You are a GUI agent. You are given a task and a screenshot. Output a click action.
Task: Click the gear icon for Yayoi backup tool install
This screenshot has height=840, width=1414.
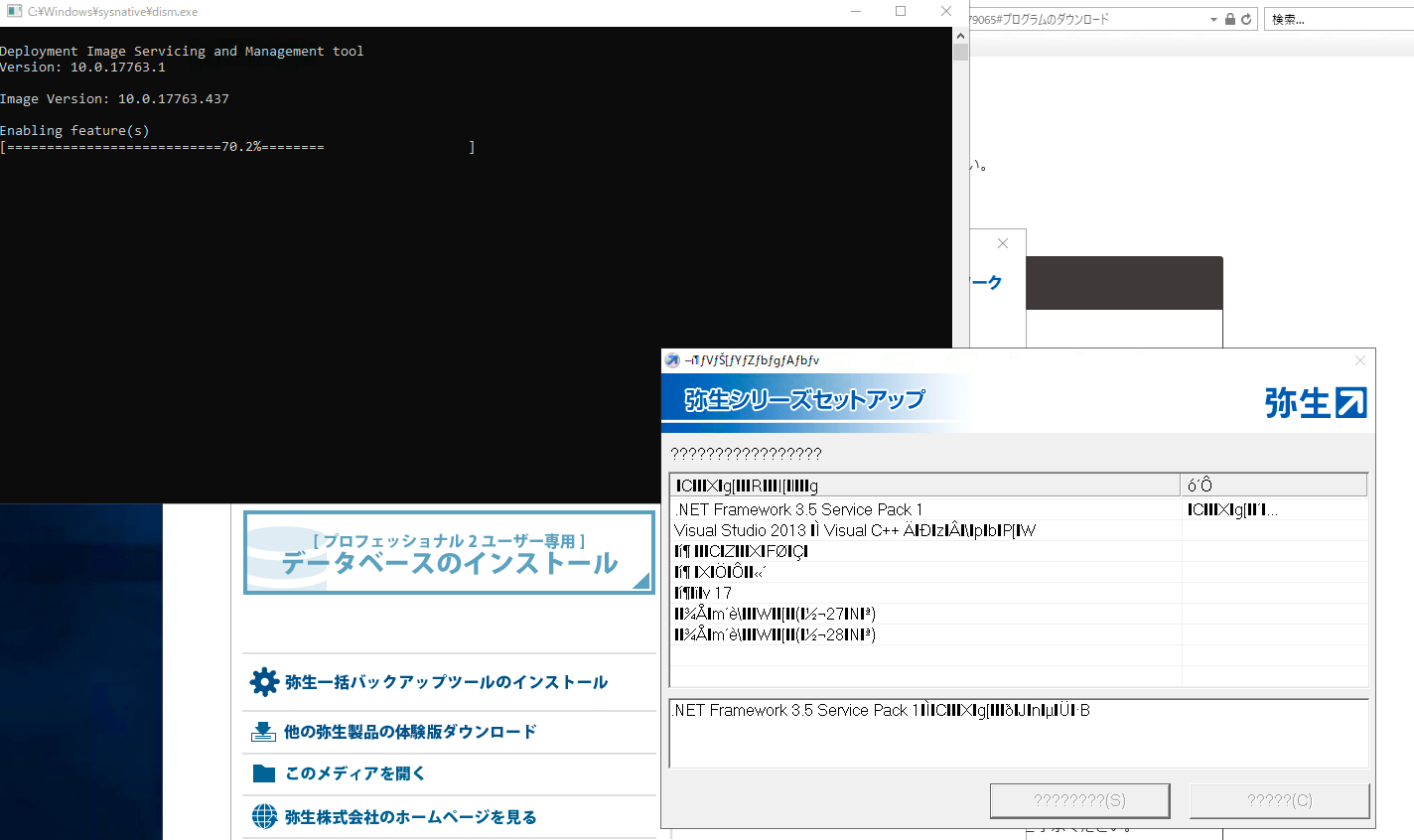pos(264,682)
